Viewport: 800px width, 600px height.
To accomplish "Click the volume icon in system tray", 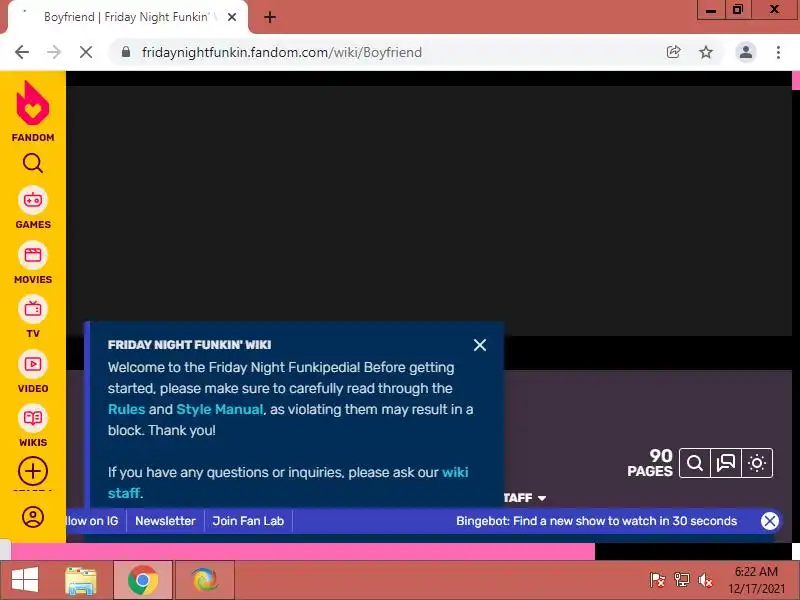I will point(705,580).
